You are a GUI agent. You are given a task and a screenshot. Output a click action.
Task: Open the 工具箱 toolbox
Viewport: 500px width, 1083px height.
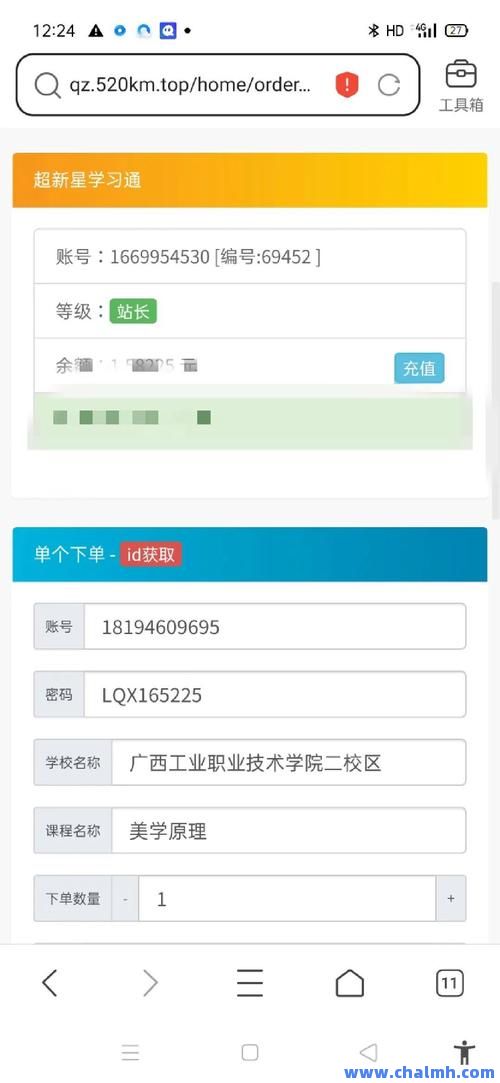pos(461,86)
